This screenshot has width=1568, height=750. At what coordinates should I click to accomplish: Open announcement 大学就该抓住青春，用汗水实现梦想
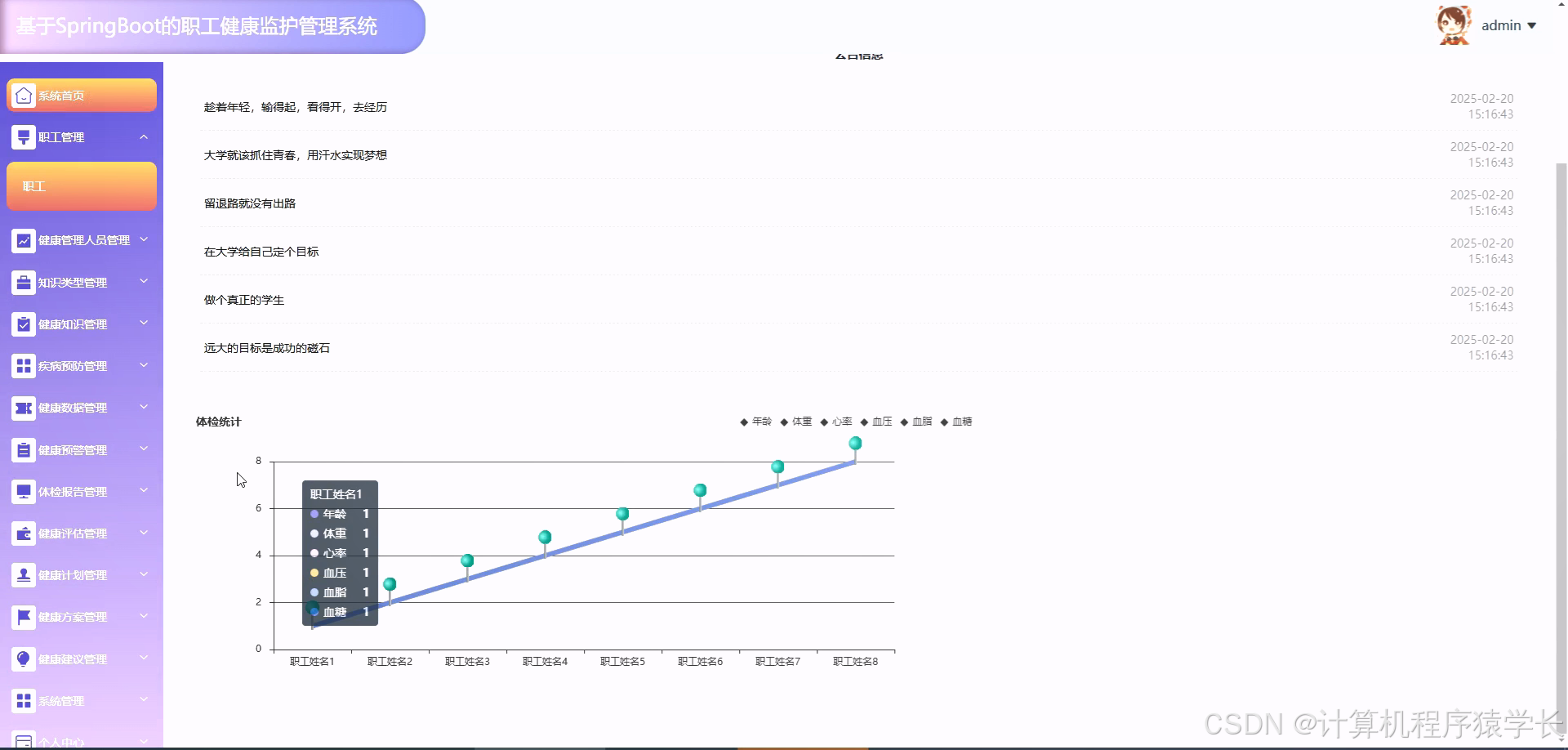296,155
